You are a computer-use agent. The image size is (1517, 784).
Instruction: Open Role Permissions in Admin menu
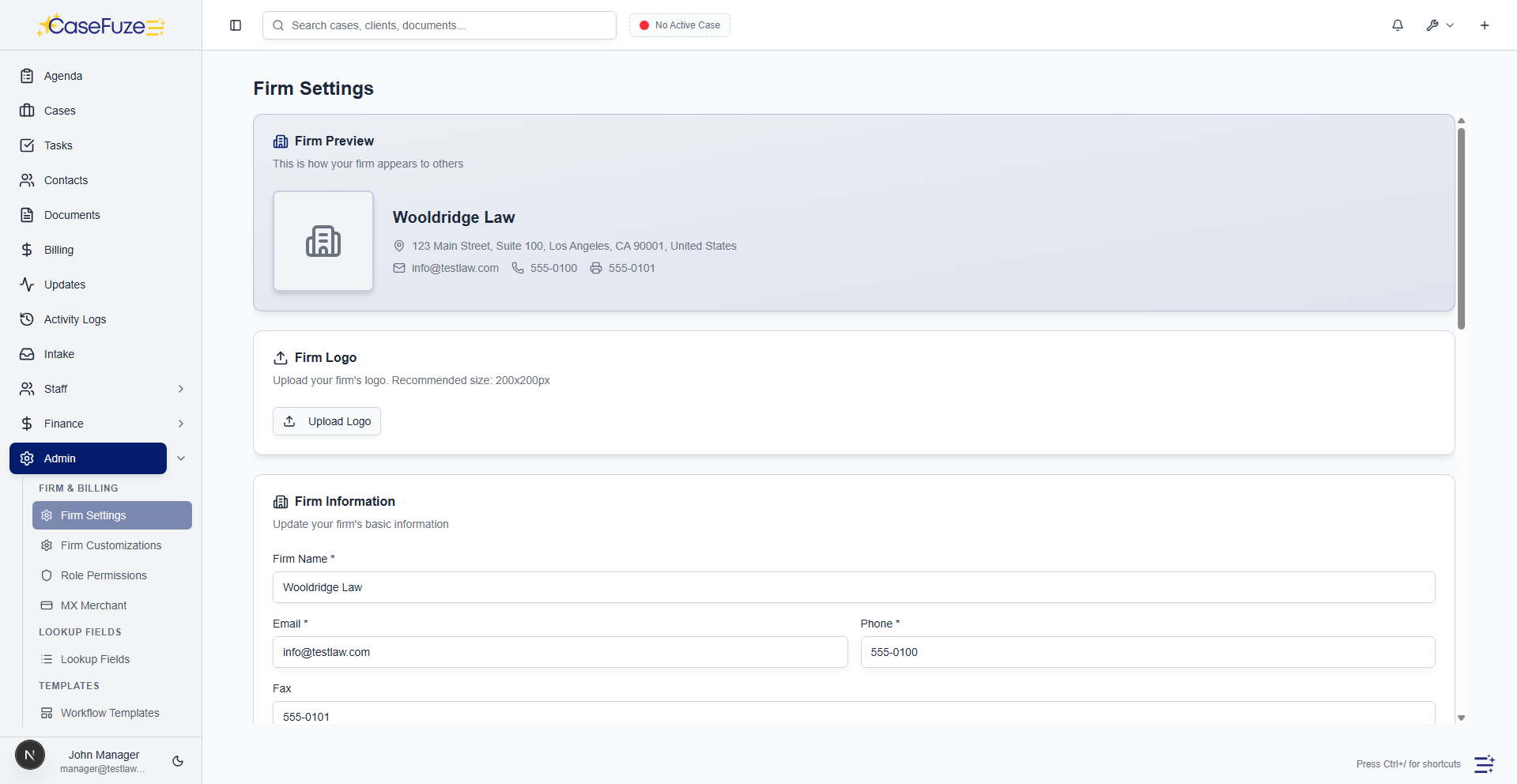tap(104, 575)
